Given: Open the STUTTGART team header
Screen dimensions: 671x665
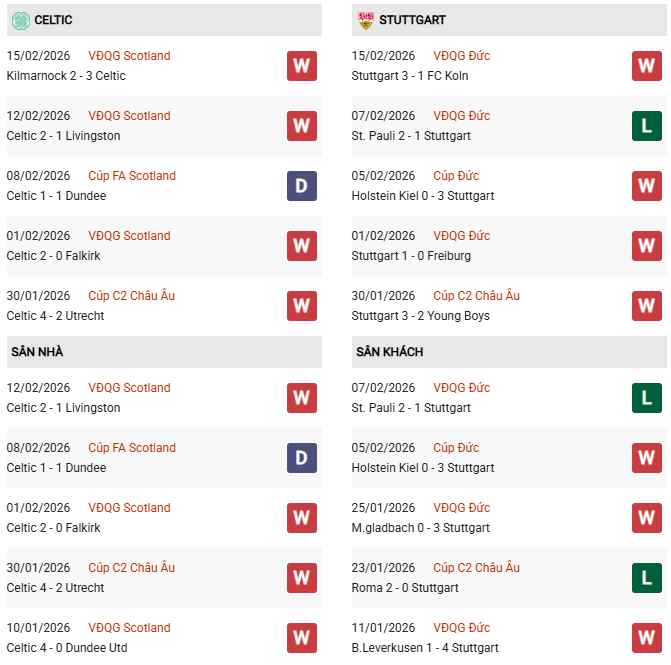Looking at the screenshot, I should (413, 20).
